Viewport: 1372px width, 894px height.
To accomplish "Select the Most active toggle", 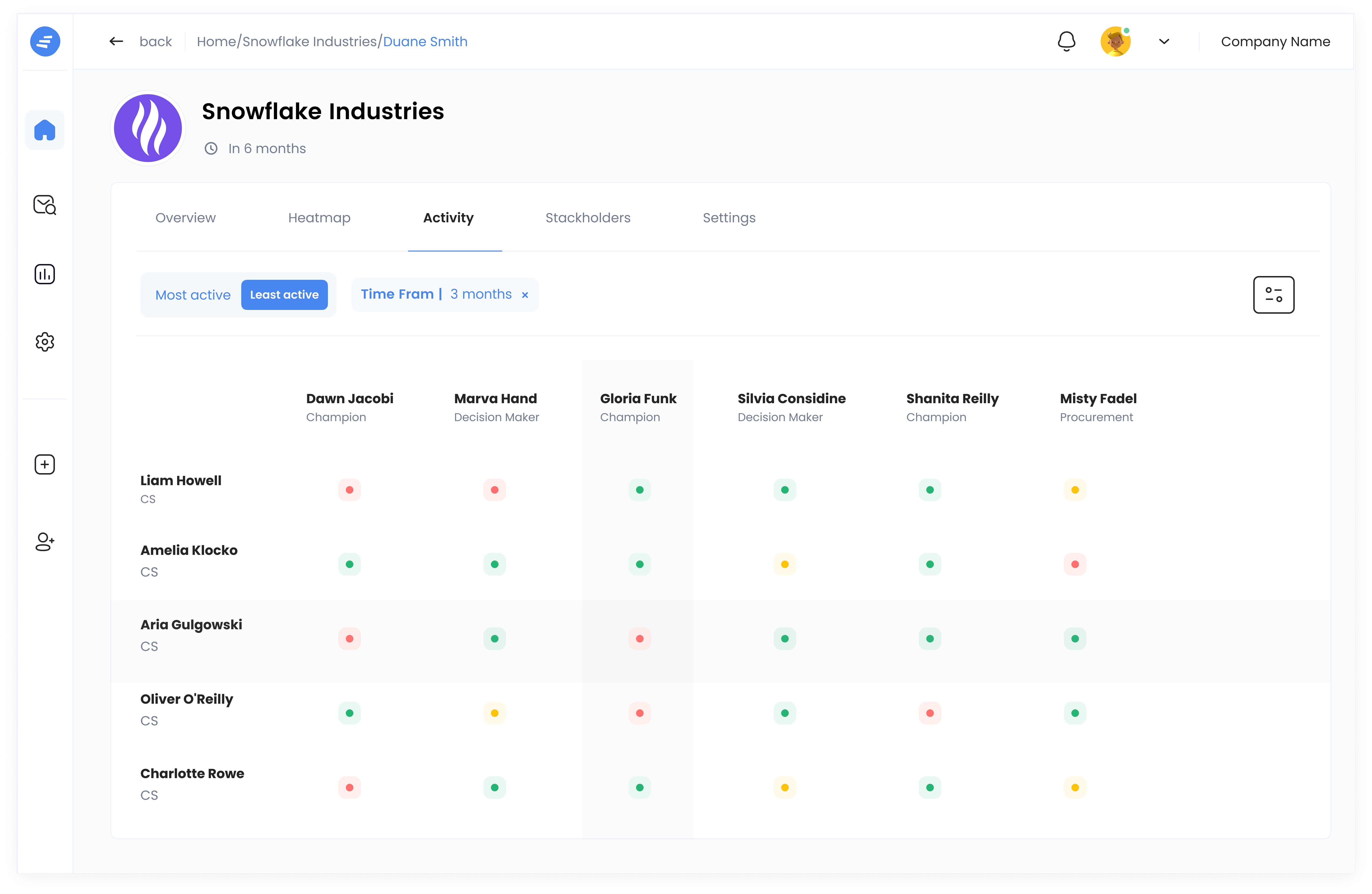I will (x=193, y=295).
